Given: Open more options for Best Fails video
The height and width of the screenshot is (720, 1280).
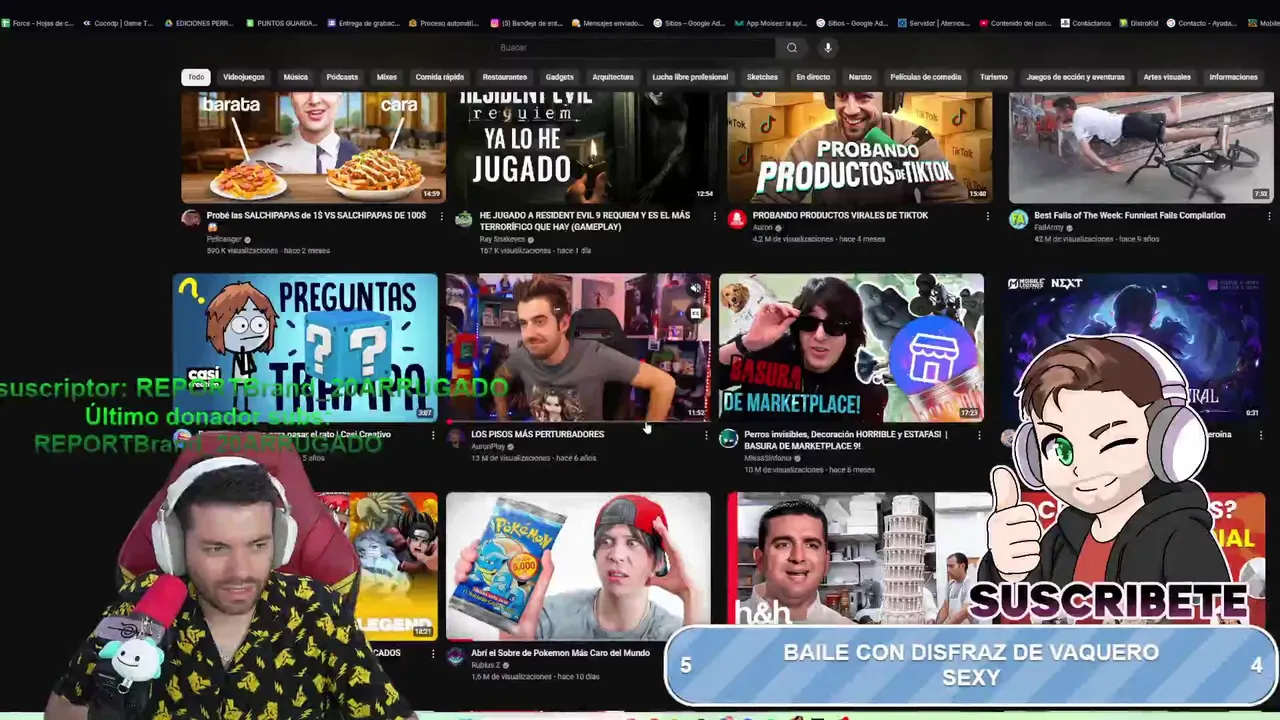Looking at the screenshot, I should (1269, 216).
